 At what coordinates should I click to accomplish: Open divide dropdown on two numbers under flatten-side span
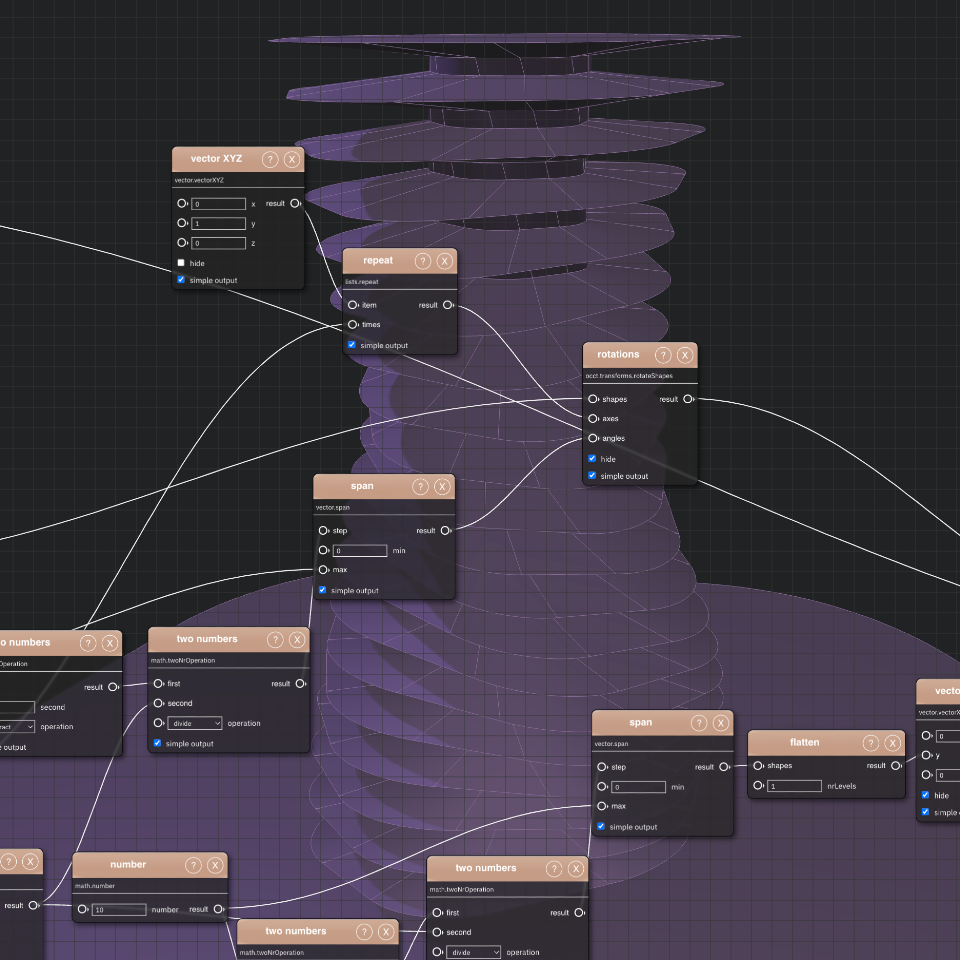(473, 952)
